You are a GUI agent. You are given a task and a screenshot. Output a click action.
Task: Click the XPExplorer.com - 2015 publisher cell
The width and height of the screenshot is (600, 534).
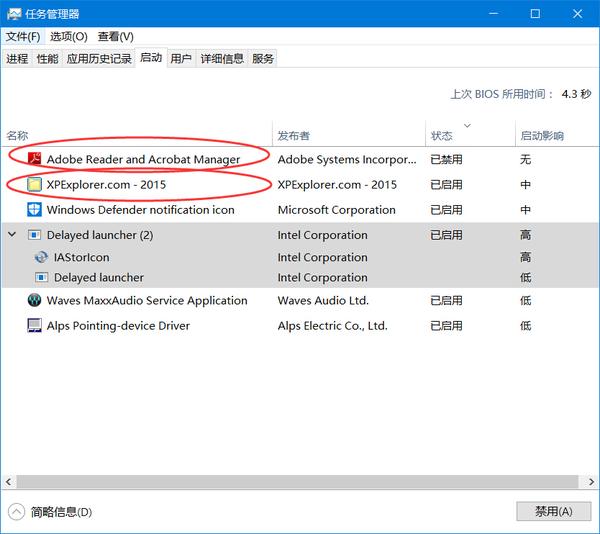(x=337, y=185)
